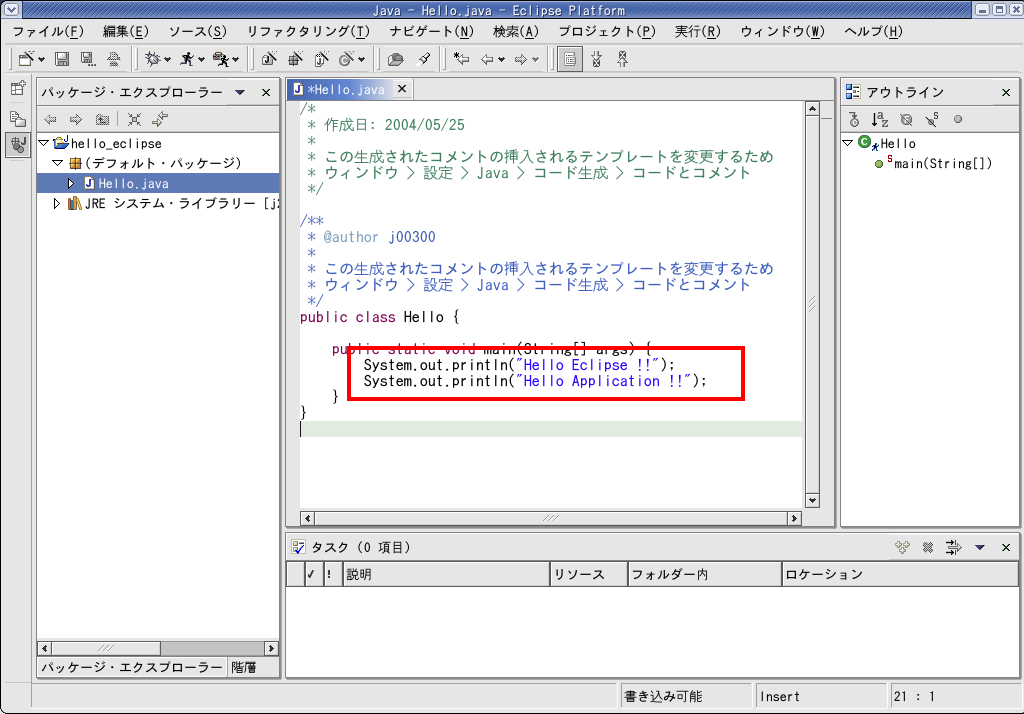Create a new Java project from the toolbar
This screenshot has height=714, width=1024.
tap(269, 59)
